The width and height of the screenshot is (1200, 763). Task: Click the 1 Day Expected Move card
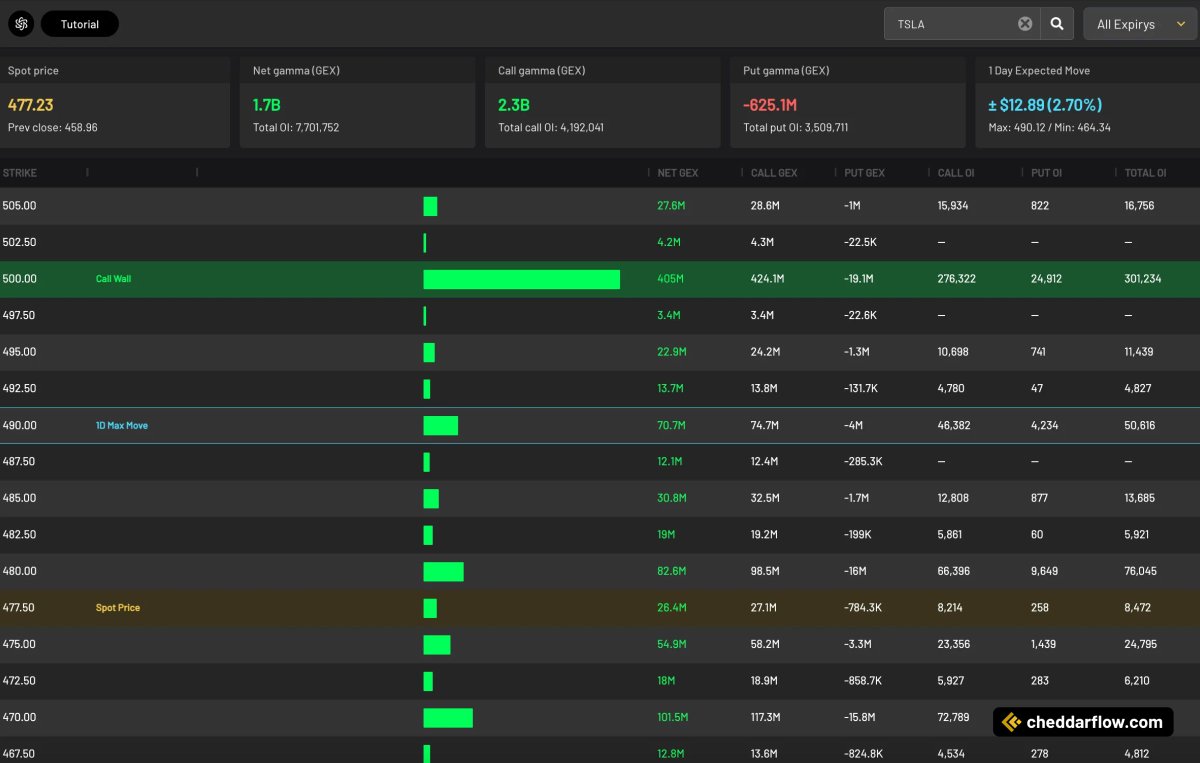(x=1086, y=100)
